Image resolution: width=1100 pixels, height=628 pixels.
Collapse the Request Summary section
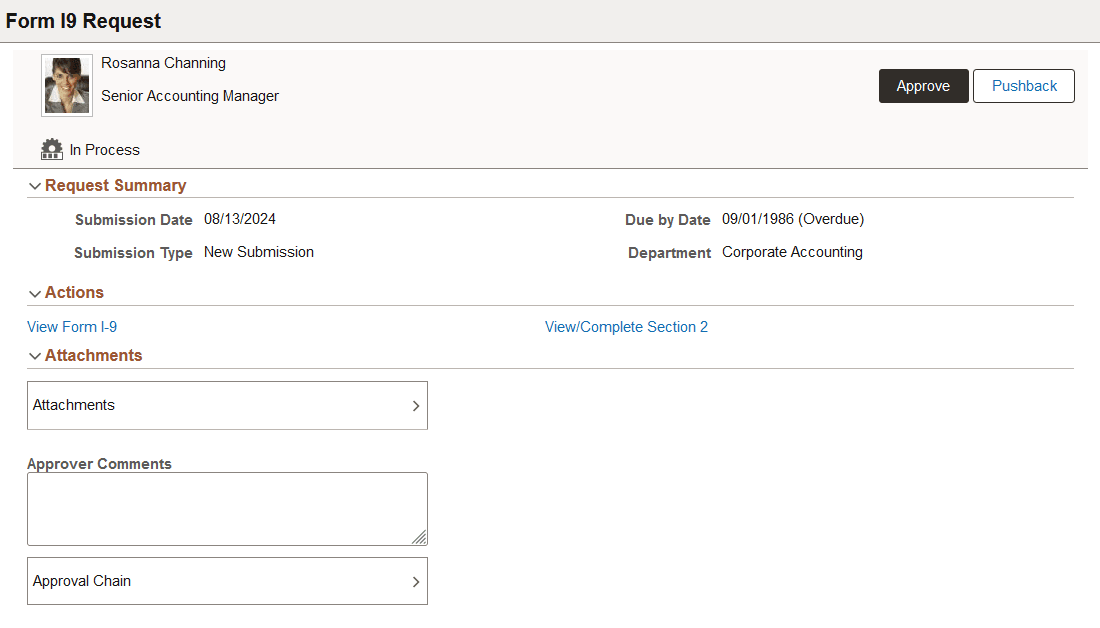point(114,185)
